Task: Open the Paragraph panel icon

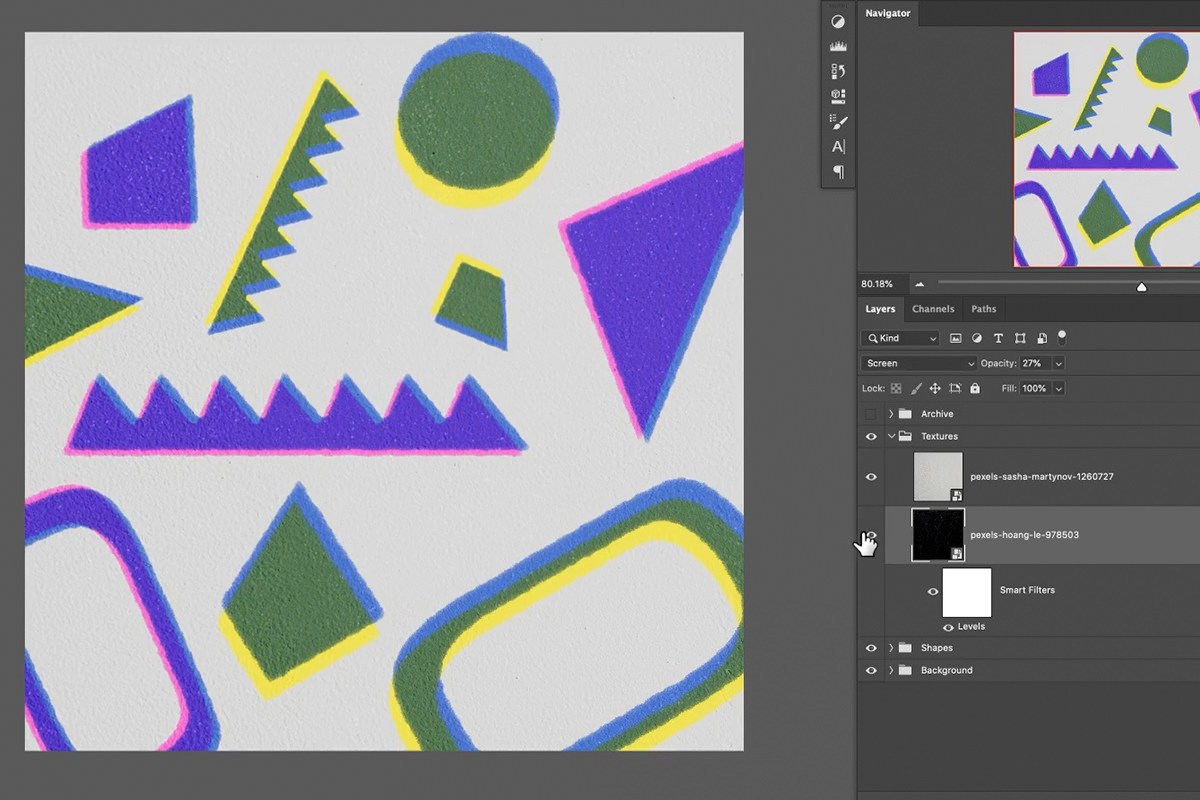Action: point(838,172)
